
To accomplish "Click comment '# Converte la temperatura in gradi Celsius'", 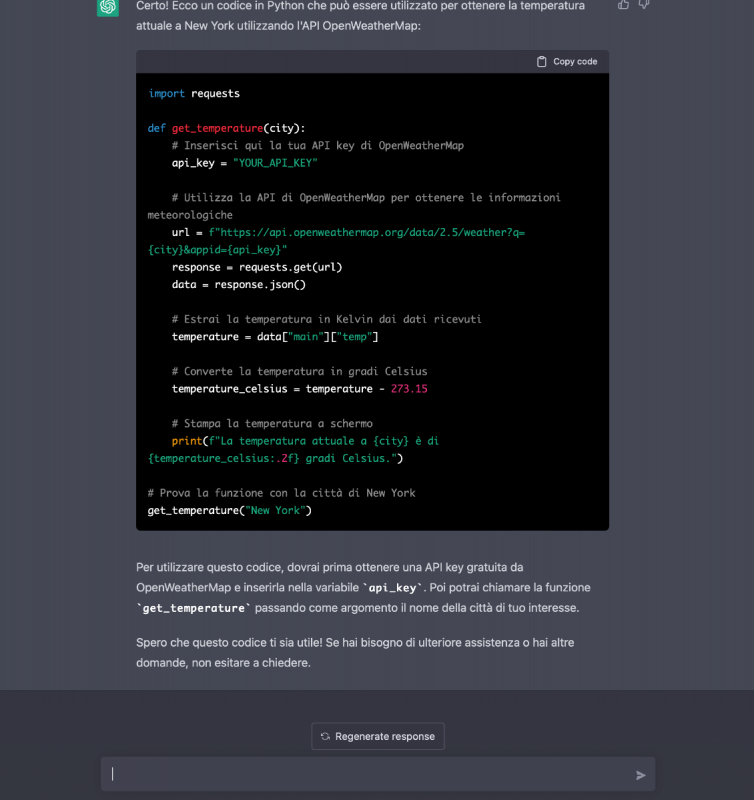I will point(299,371).
